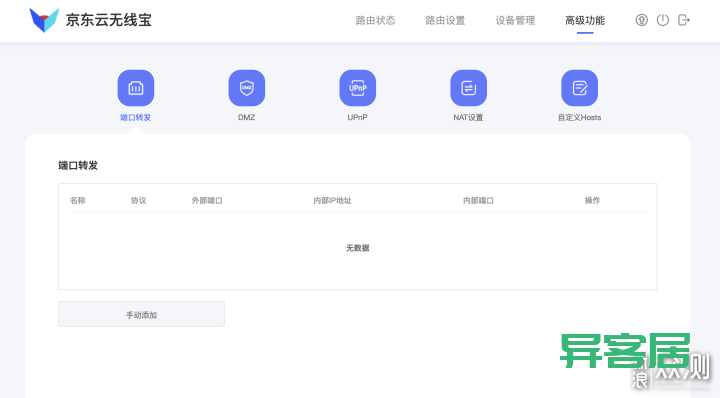Image resolution: width=720 pixels, height=398 pixels.
Task: Open the DMZ shield icon
Action: tap(247, 88)
